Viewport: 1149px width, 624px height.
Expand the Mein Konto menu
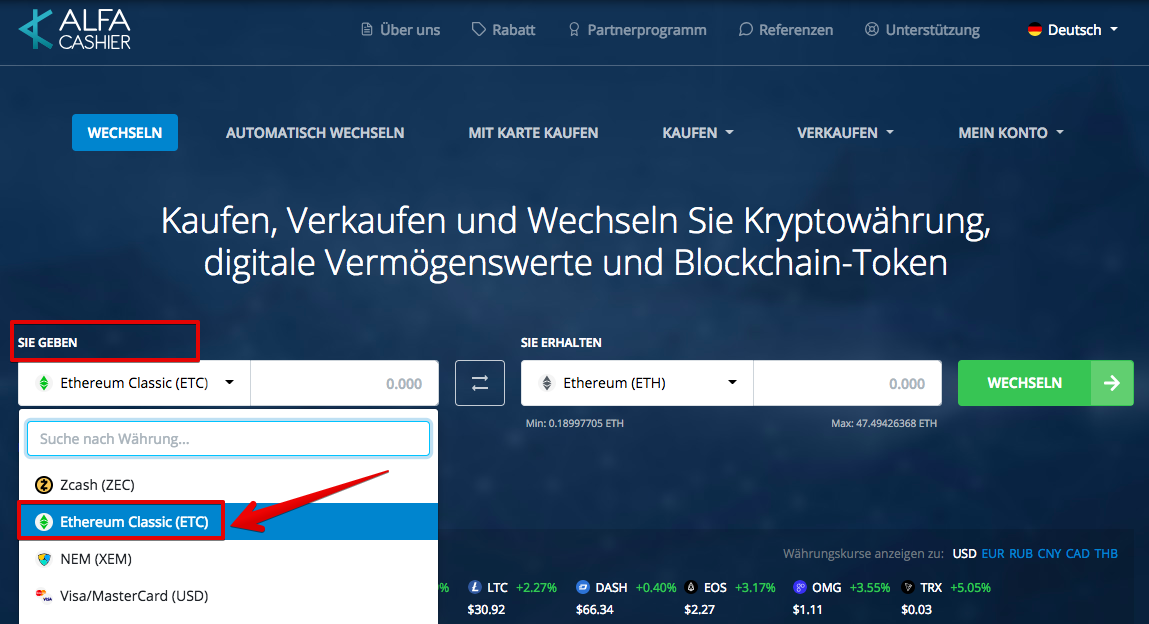(x=1011, y=133)
